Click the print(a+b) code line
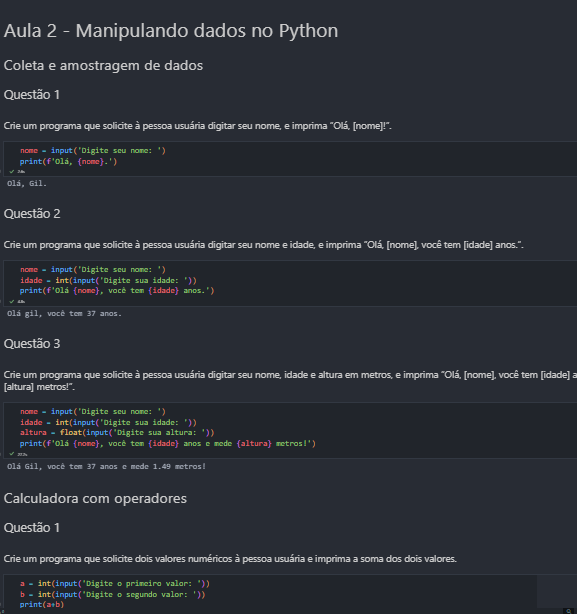This screenshot has height=614, width=577. click(42, 605)
